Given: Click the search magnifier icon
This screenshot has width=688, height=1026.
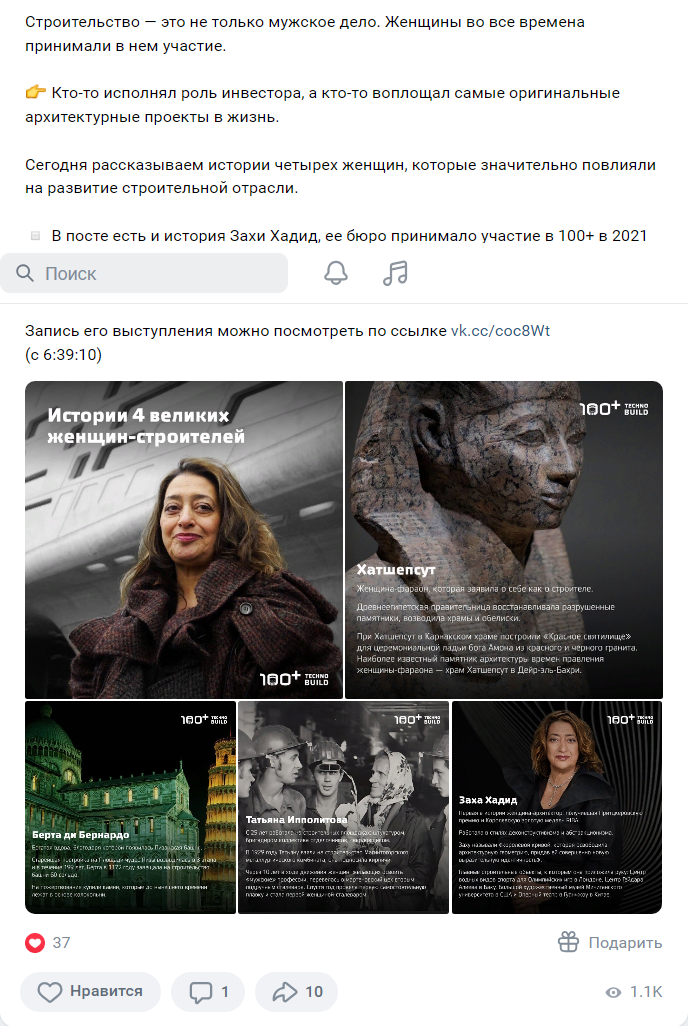Looking at the screenshot, I should (x=25, y=273).
